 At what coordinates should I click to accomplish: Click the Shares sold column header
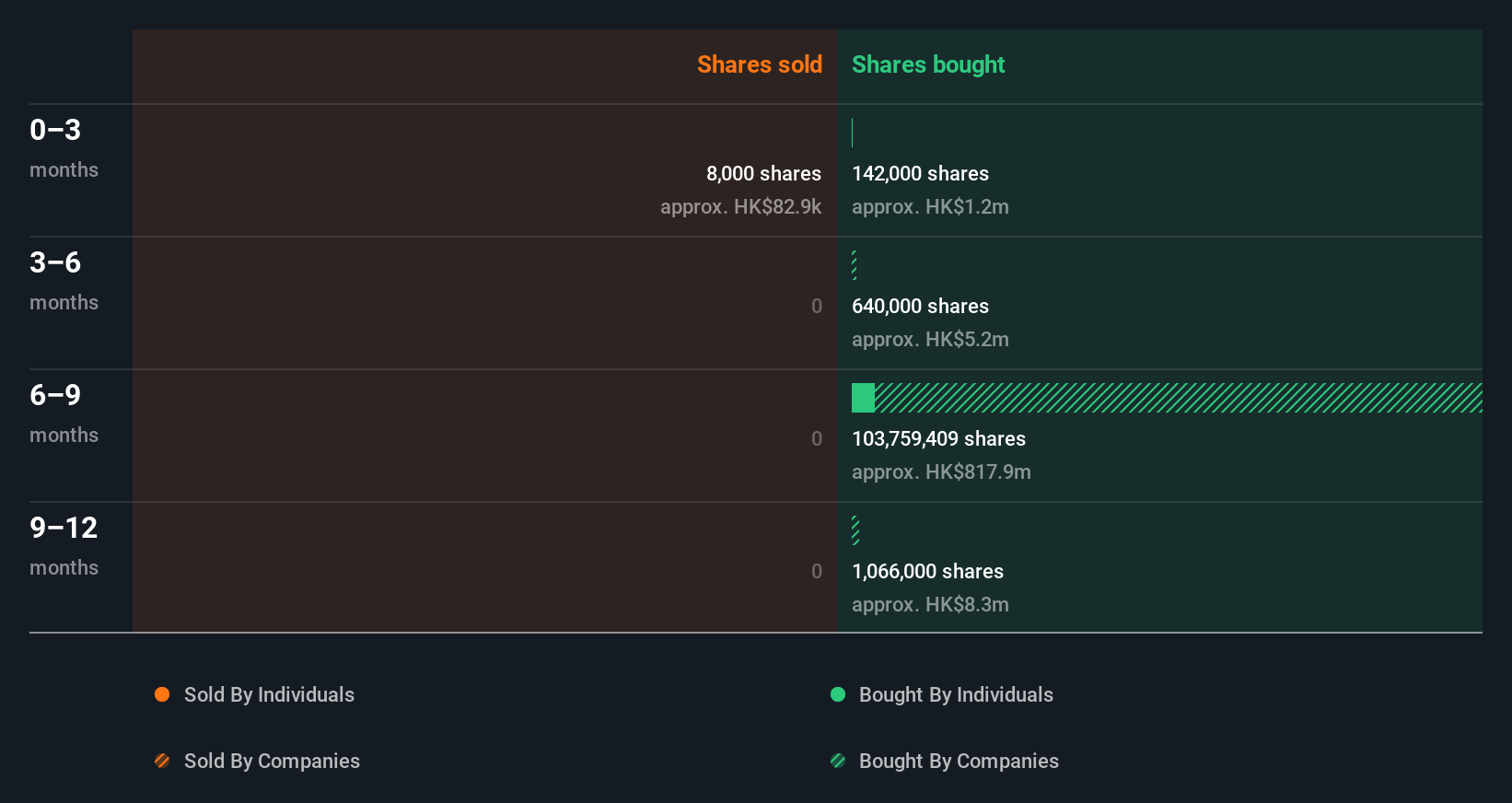(760, 64)
